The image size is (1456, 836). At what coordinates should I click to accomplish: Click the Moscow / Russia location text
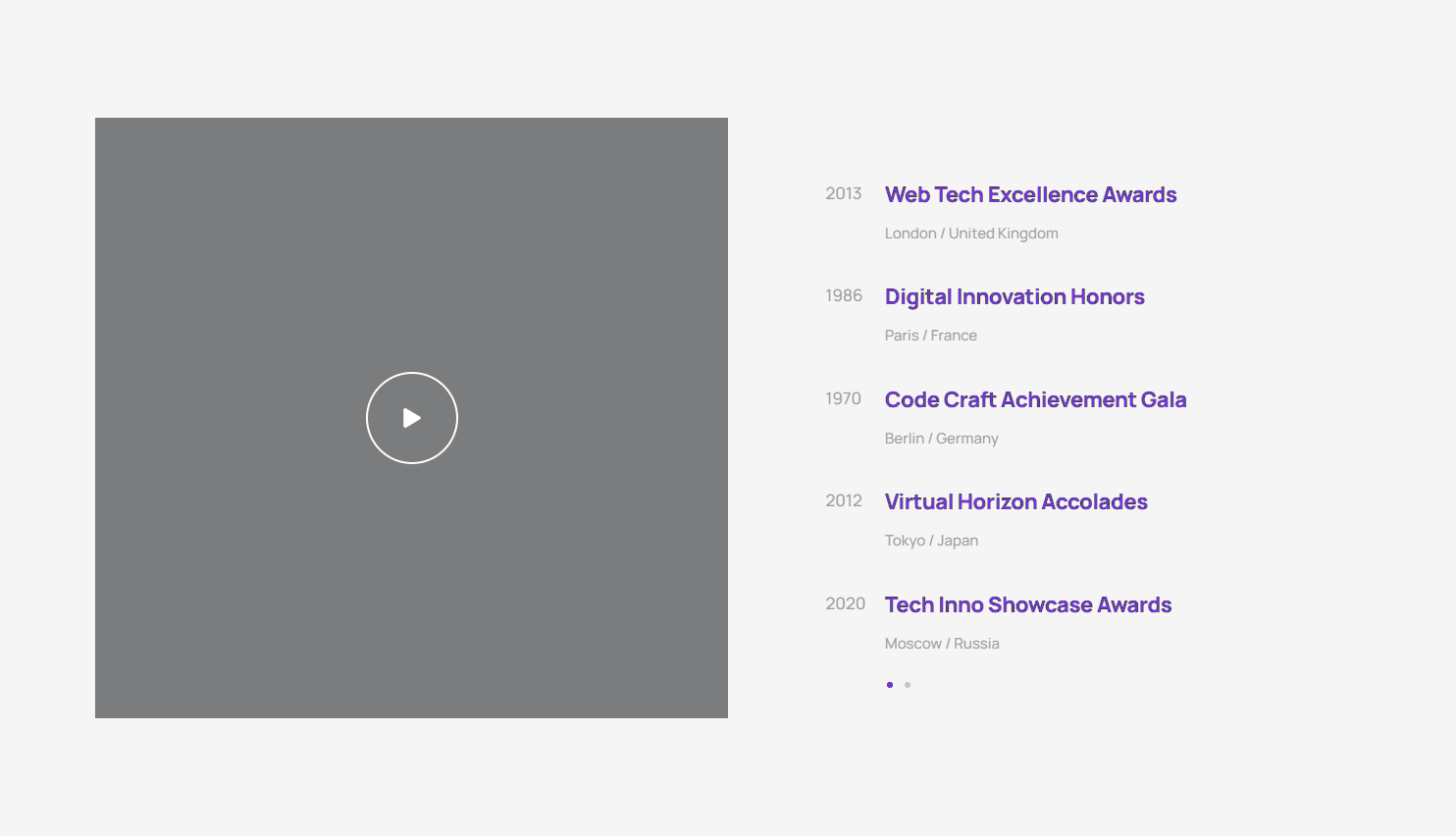942,644
